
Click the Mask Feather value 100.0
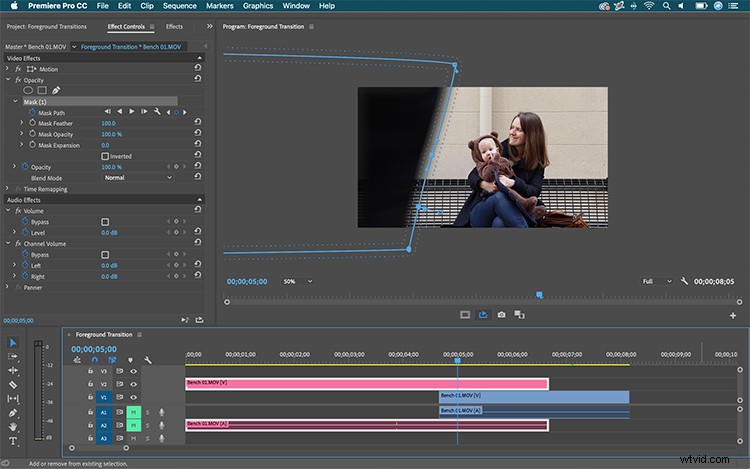[108, 123]
